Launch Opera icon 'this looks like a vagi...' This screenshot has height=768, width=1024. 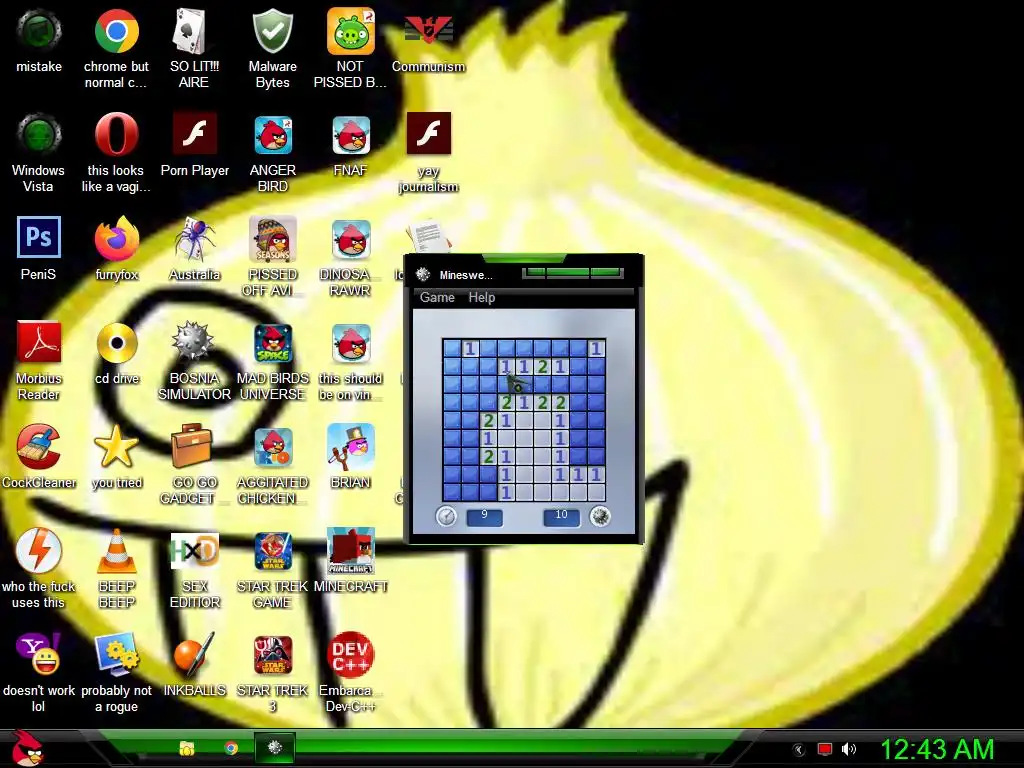click(x=116, y=135)
